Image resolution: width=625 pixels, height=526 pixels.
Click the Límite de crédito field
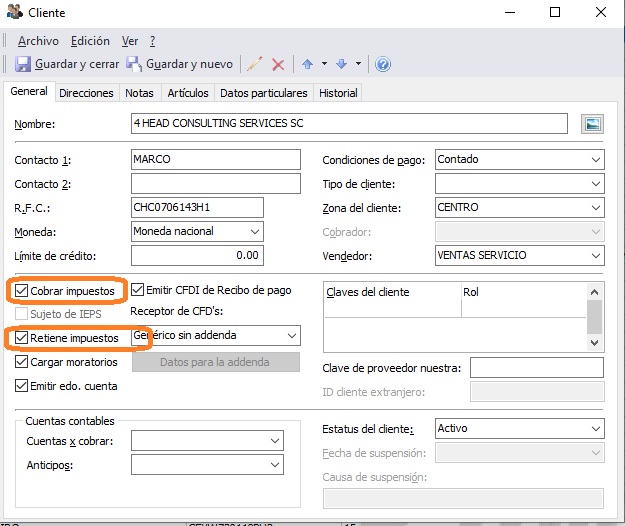[197, 255]
